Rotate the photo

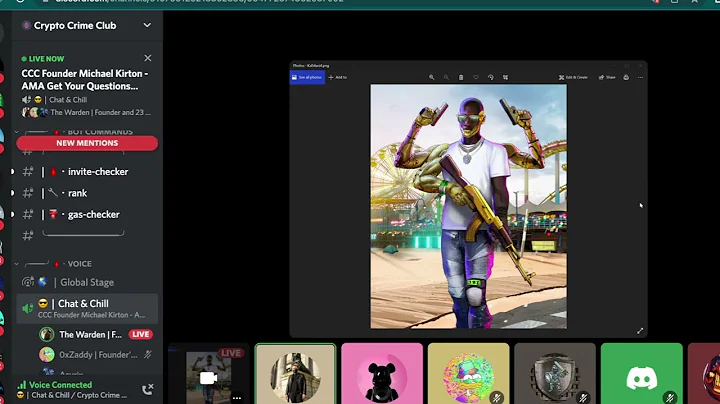coord(490,77)
